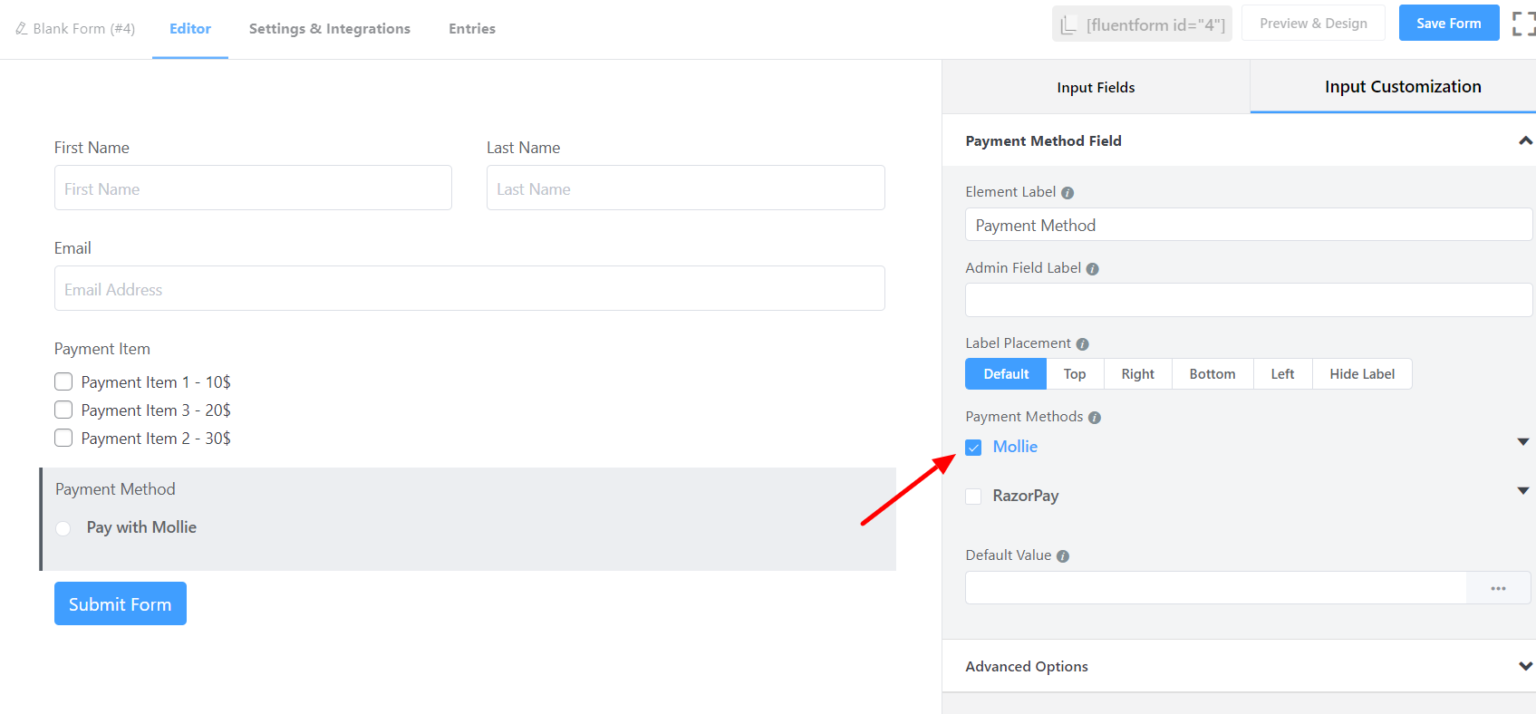This screenshot has width=1536, height=714.
Task: Click the info icon beside Element Label
Action: coord(1067,191)
